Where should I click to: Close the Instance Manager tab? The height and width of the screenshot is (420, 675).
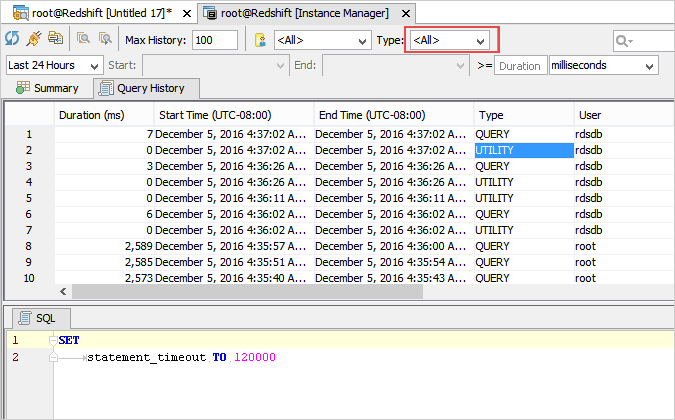point(406,14)
